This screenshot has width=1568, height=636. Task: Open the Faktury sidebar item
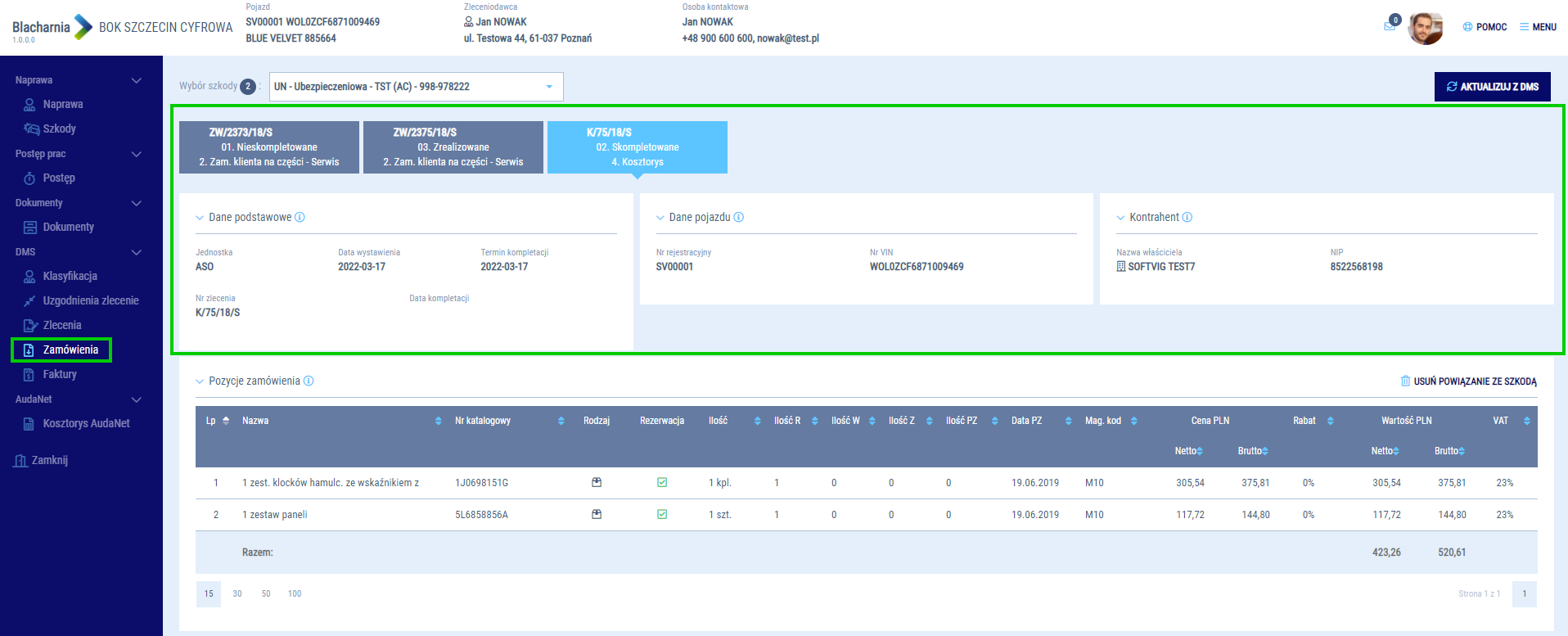pyautogui.click(x=60, y=375)
